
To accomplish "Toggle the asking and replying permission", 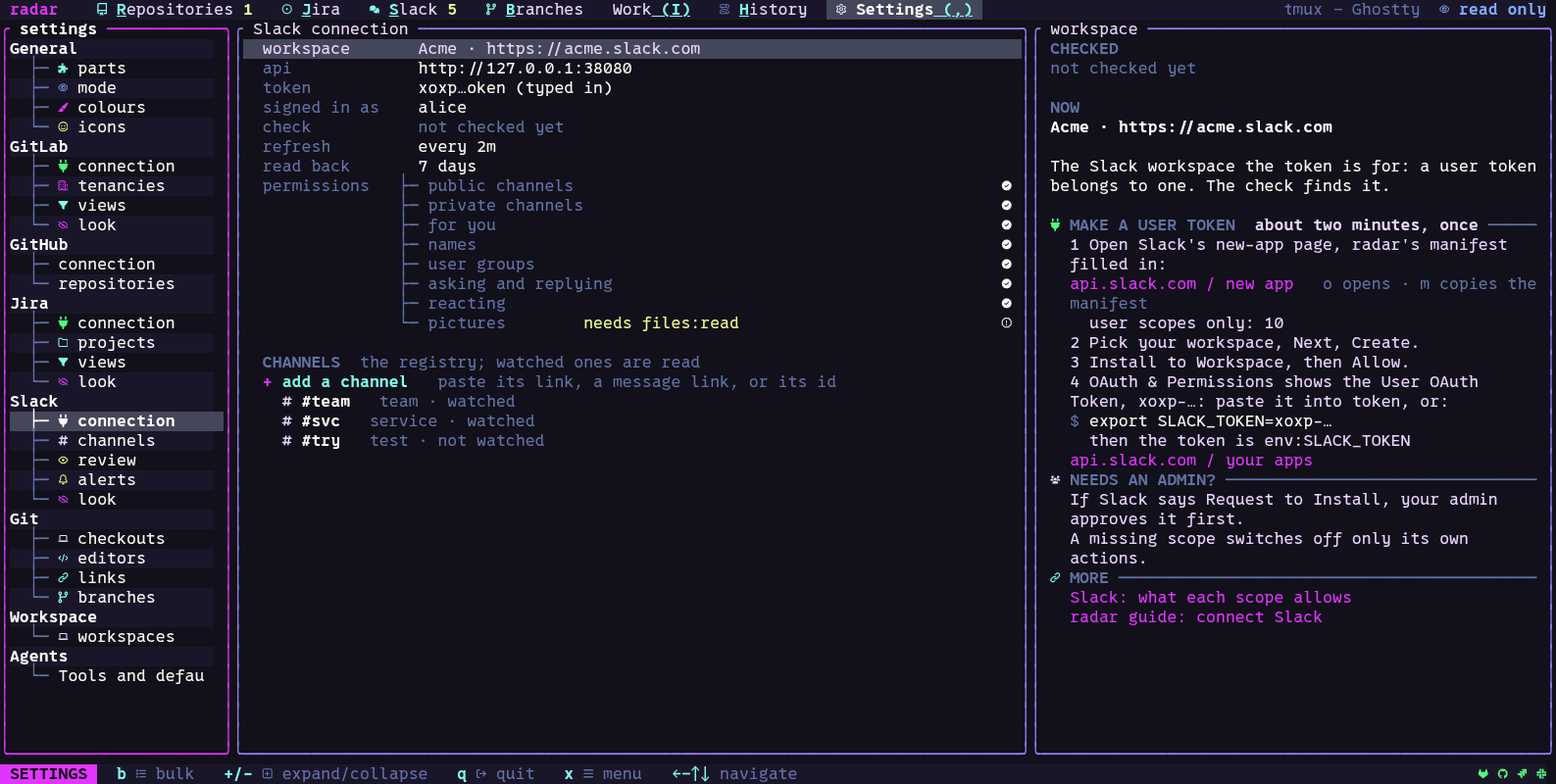I will pyautogui.click(x=1006, y=284).
